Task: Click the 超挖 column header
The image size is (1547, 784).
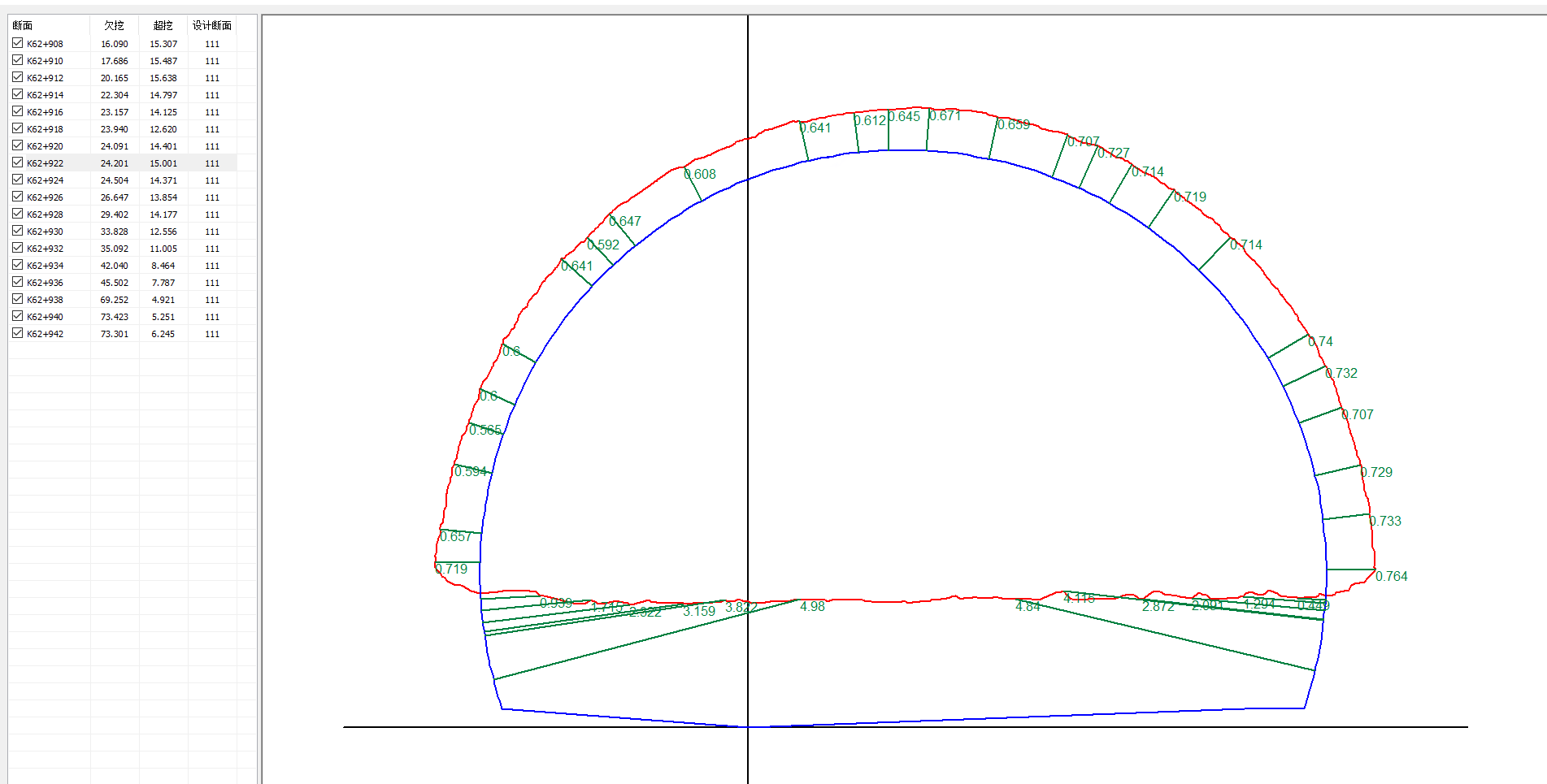Action: point(163,25)
